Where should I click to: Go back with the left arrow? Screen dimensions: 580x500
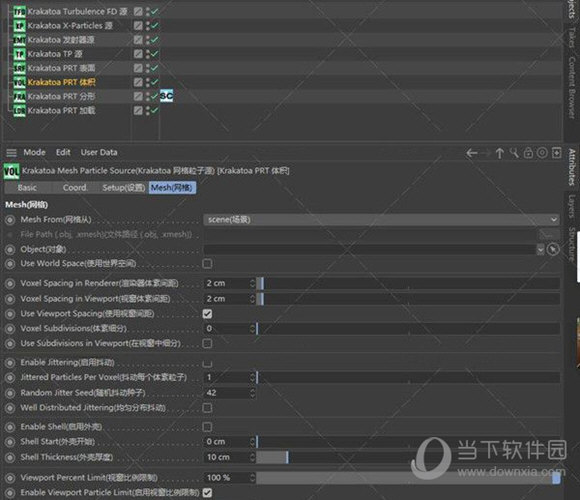point(472,153)
